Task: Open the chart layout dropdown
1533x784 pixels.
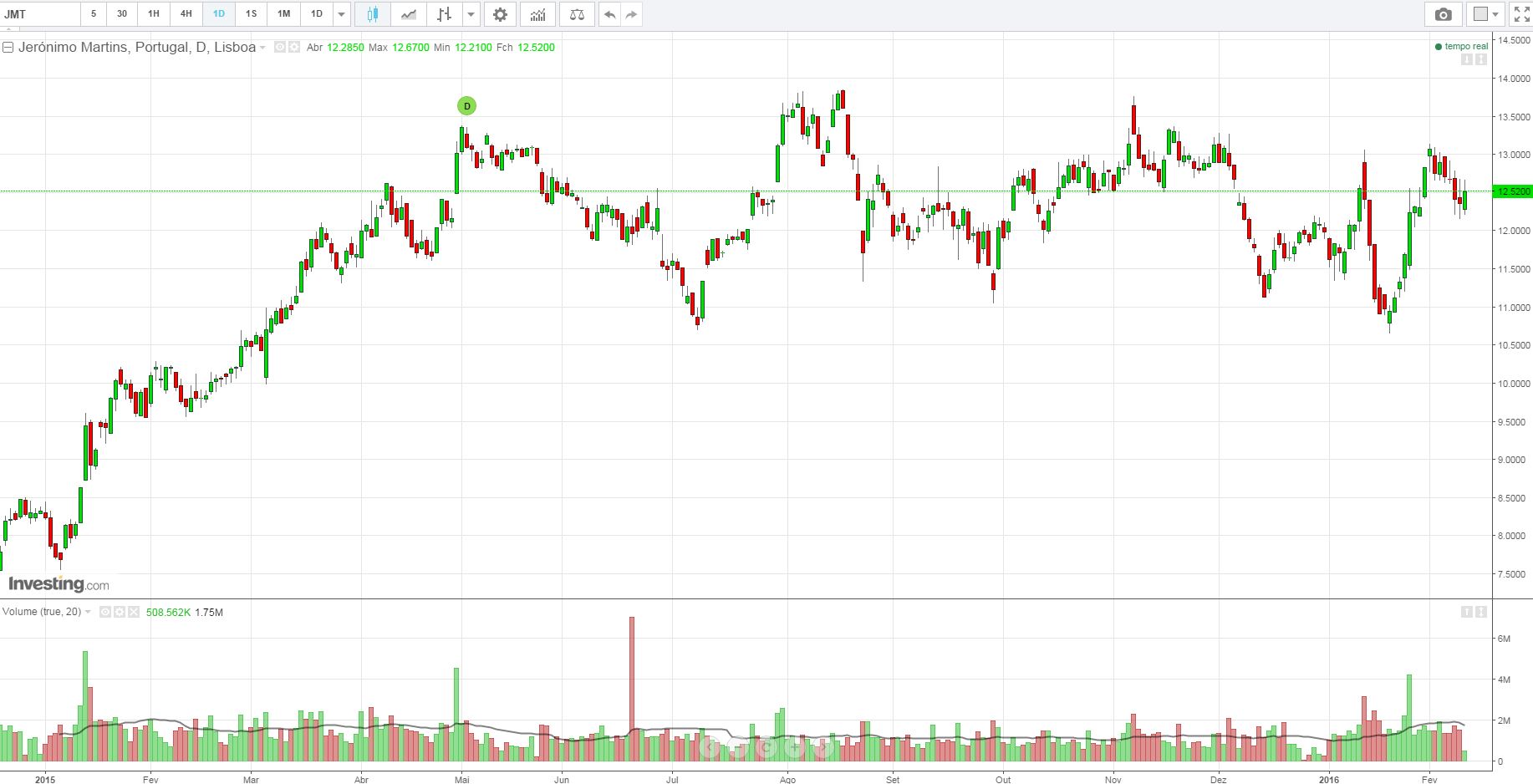Action: click(1486, 14)
